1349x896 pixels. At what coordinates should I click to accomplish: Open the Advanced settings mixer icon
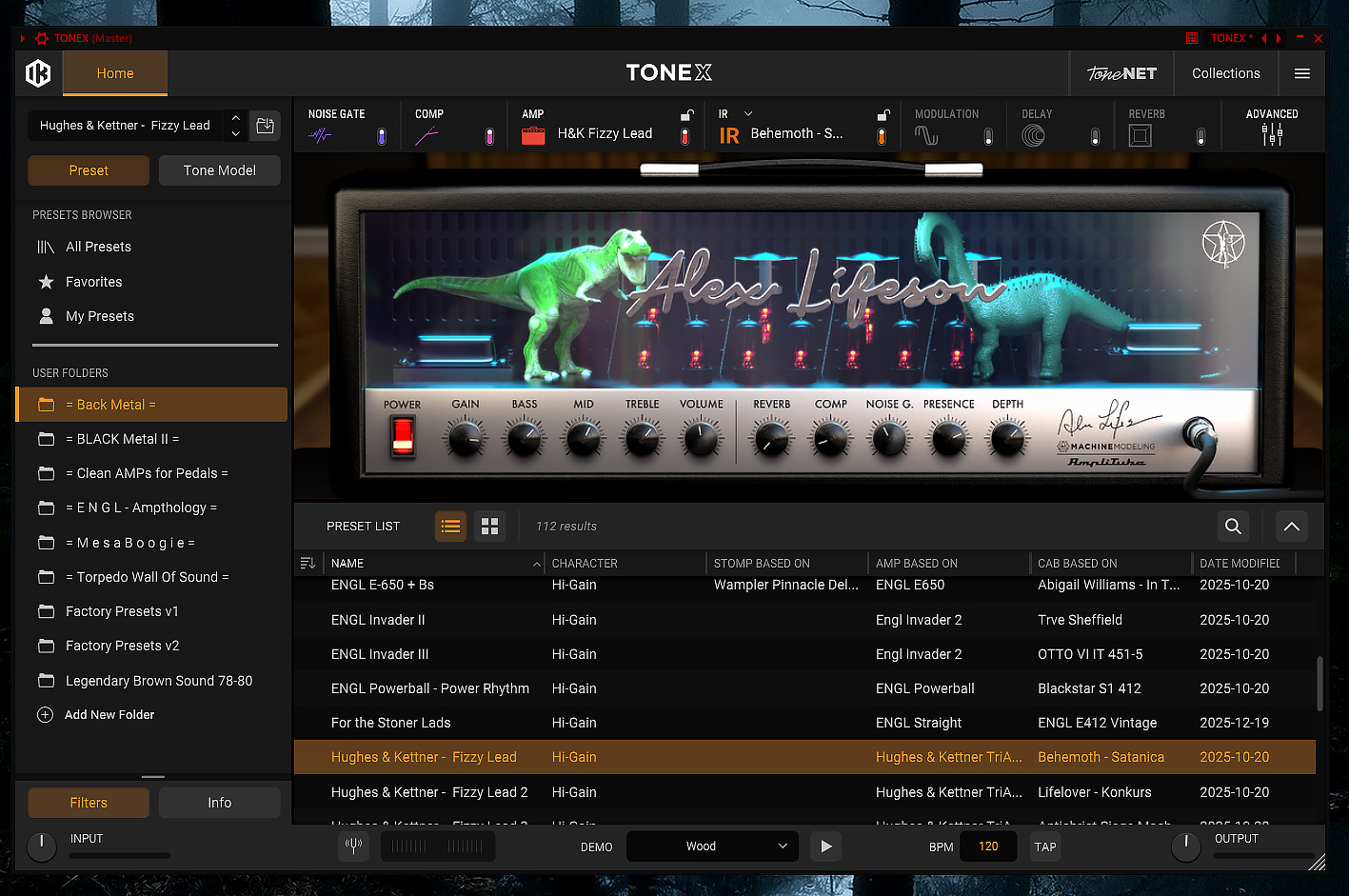(1272, 134)
